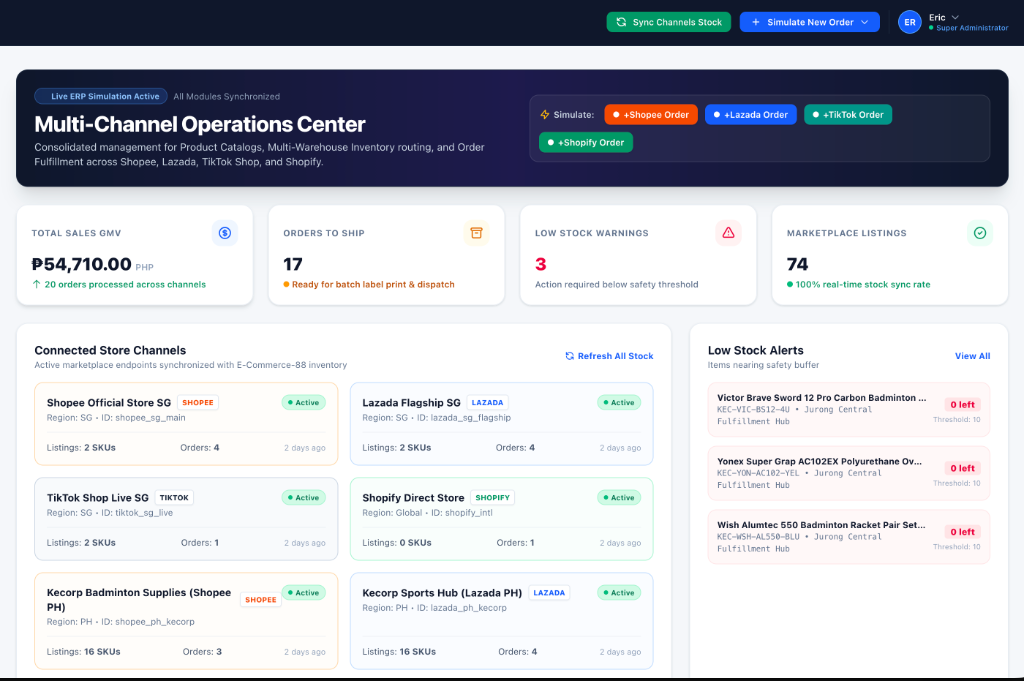Click Refresh All Stock link
This screenshot has width=1024, height=681.
point(609,356)
